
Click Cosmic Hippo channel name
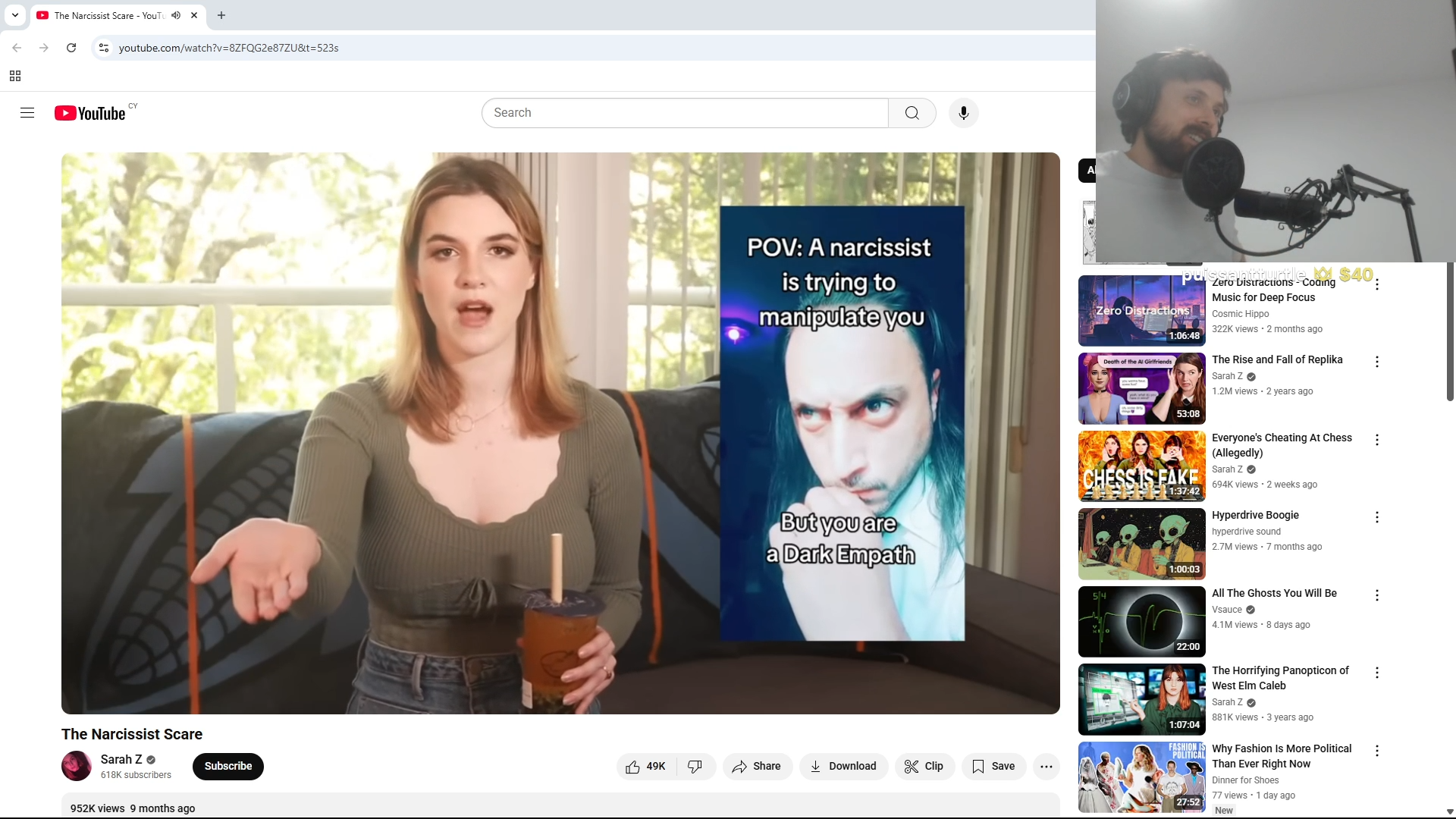coord(1240,314)
